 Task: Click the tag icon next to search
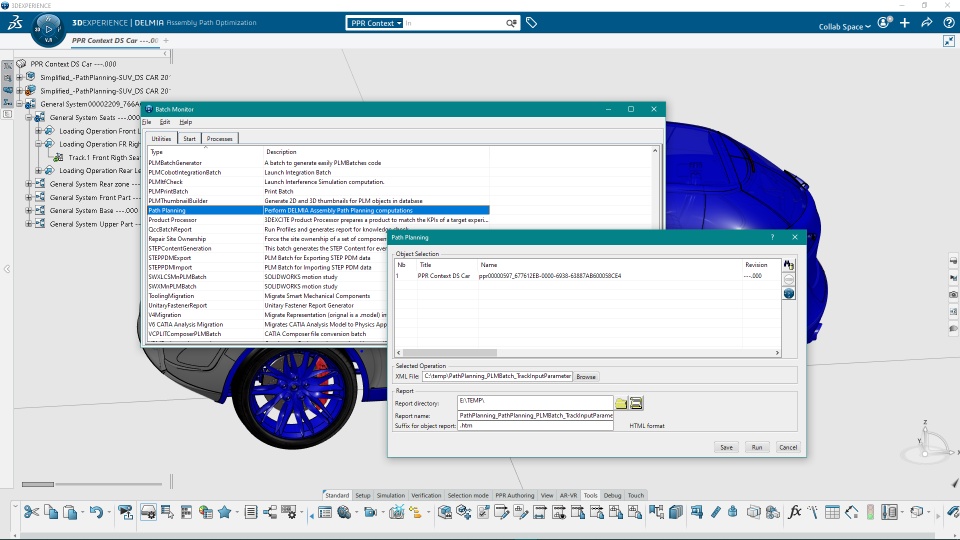click(x=531, y=23)
